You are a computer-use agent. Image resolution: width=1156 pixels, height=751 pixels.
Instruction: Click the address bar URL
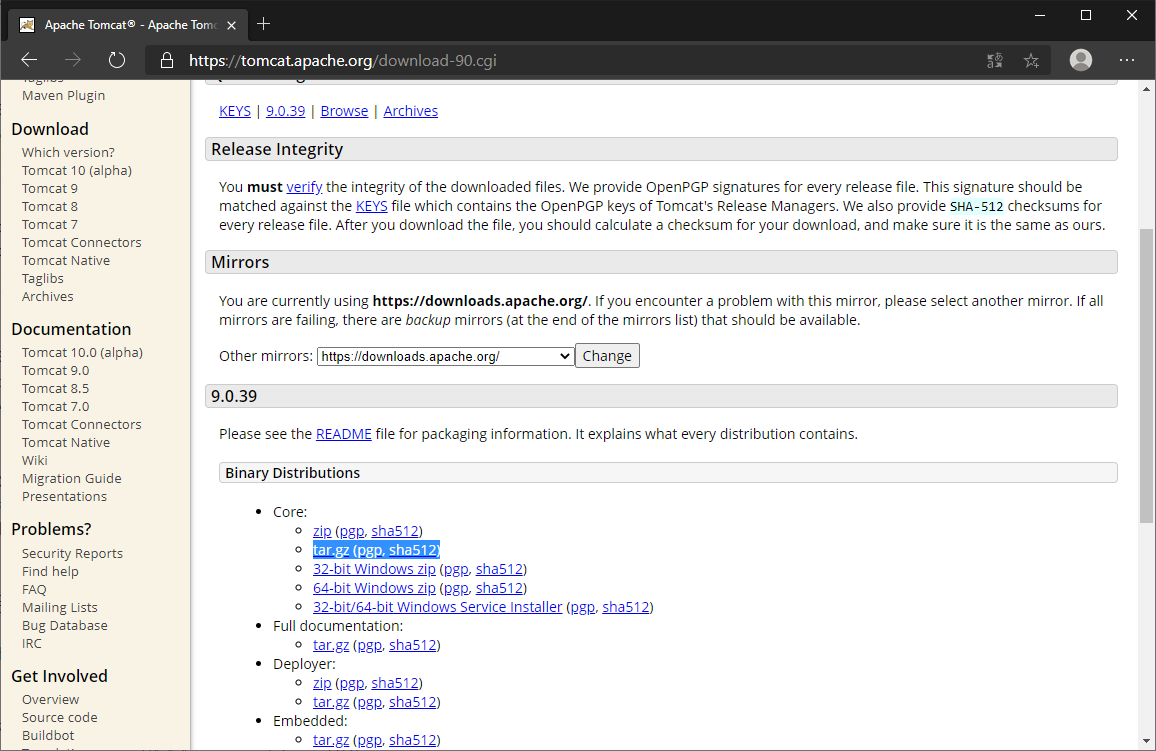click(343, 60)
